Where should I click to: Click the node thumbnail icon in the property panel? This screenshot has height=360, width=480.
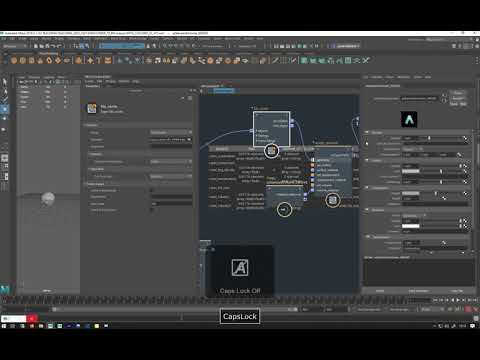[92, 108]
